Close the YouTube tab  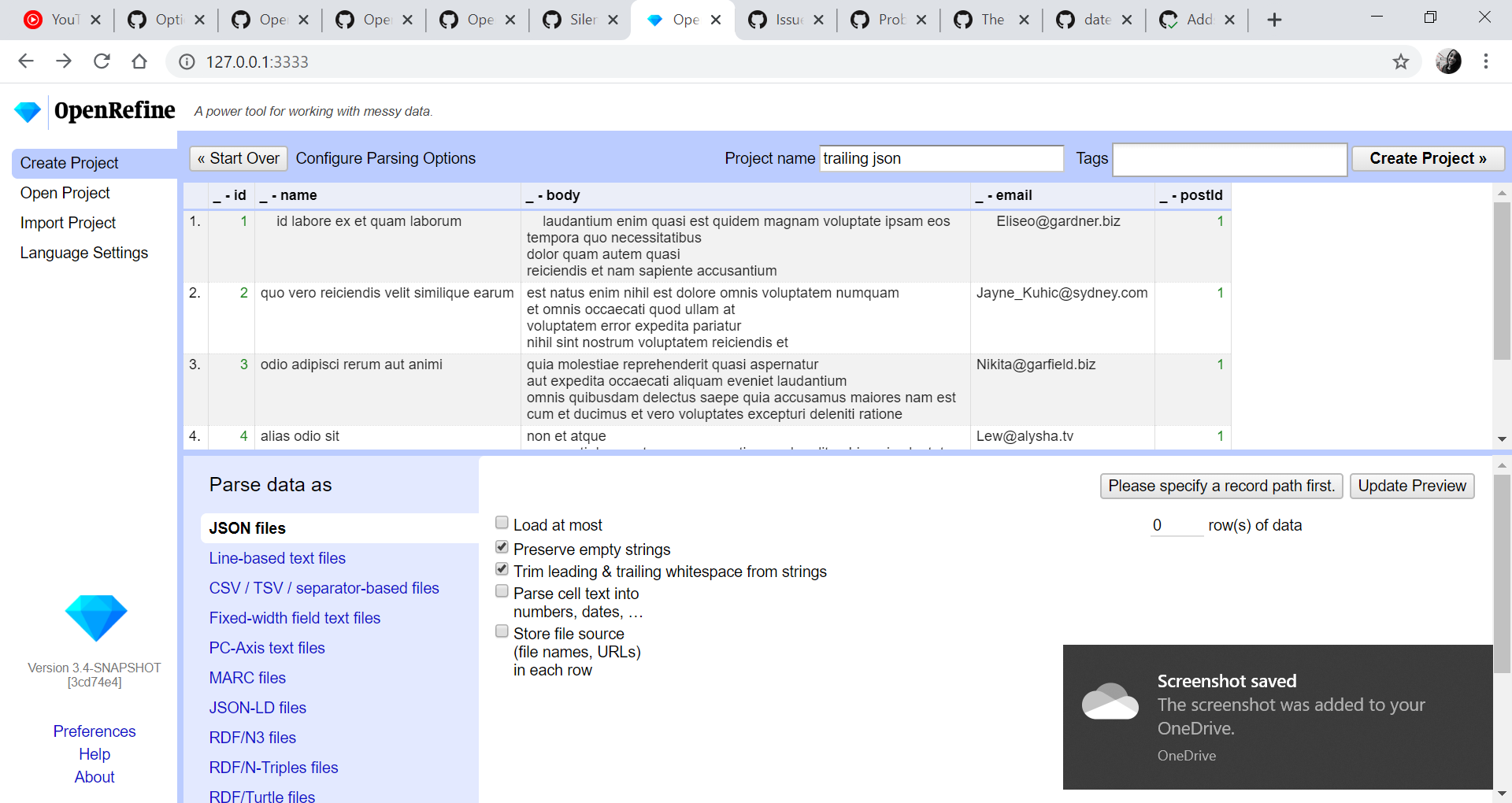(x=95, y=20)
